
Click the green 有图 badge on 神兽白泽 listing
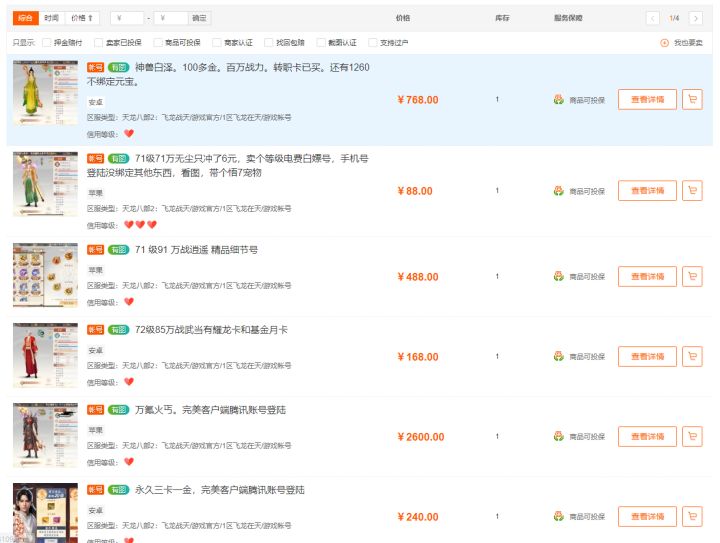coord(118,67)
